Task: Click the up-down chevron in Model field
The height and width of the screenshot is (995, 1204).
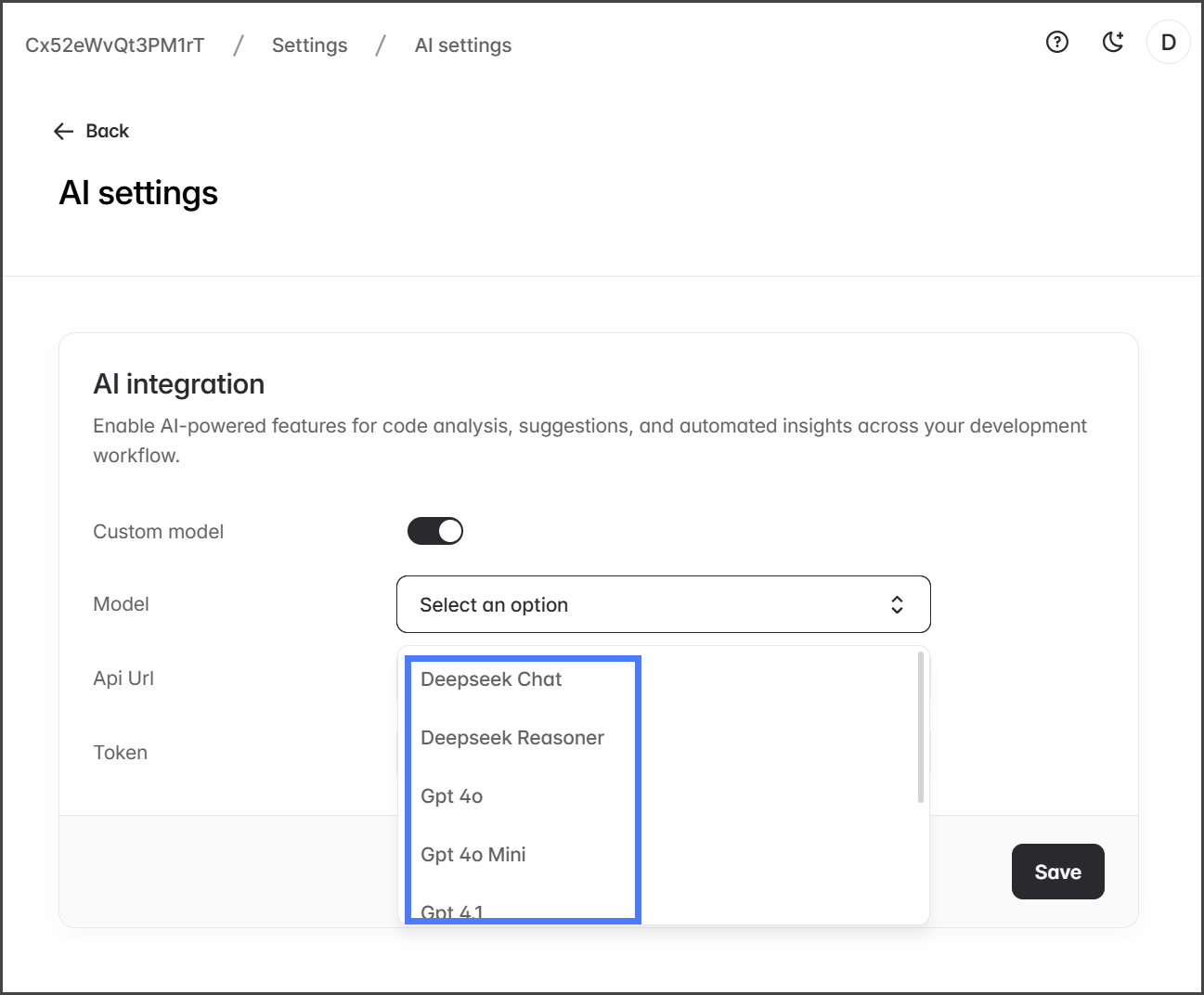Action: tap(897, 605)
